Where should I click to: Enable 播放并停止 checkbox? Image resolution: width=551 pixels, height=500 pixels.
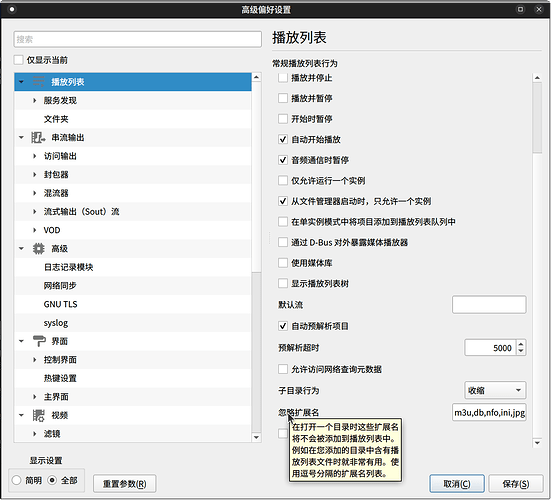[x=283, y=78]
